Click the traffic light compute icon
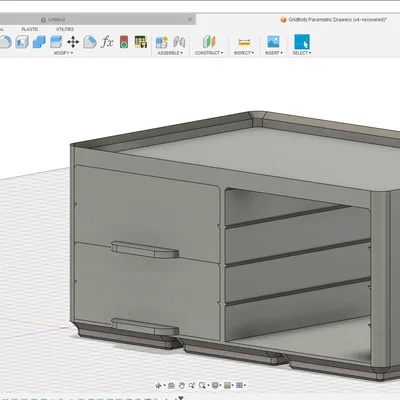The width and height of the screenshot is (400, 400). pos(124,42)
